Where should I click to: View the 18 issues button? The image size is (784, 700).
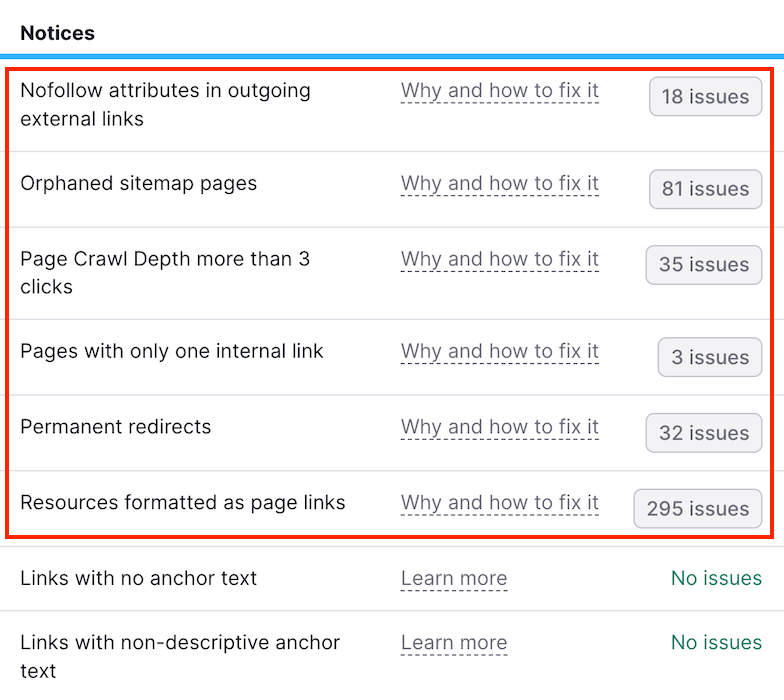point(705,97)
